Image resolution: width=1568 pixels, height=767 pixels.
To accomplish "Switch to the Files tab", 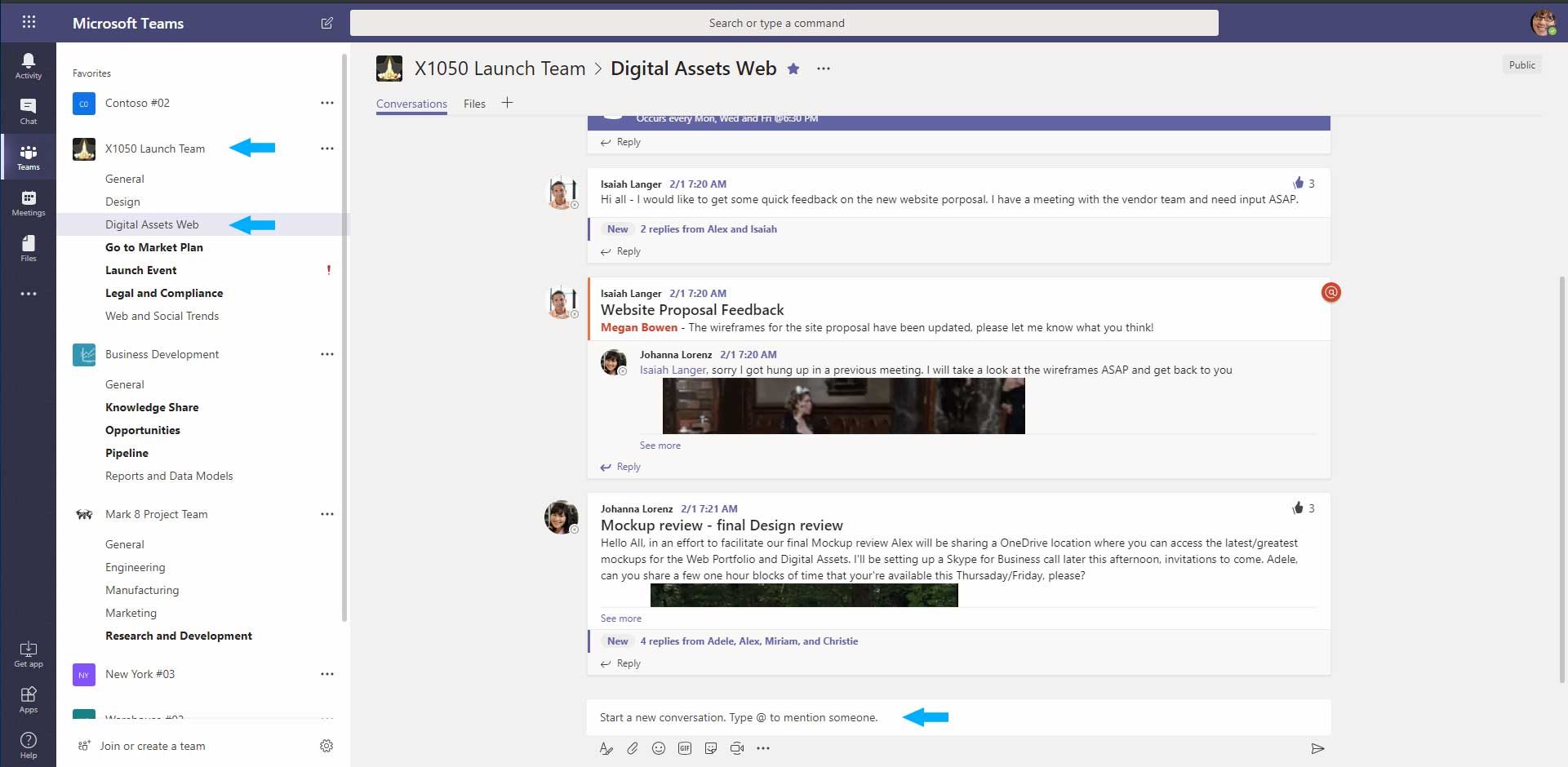I will coord(474,104).
